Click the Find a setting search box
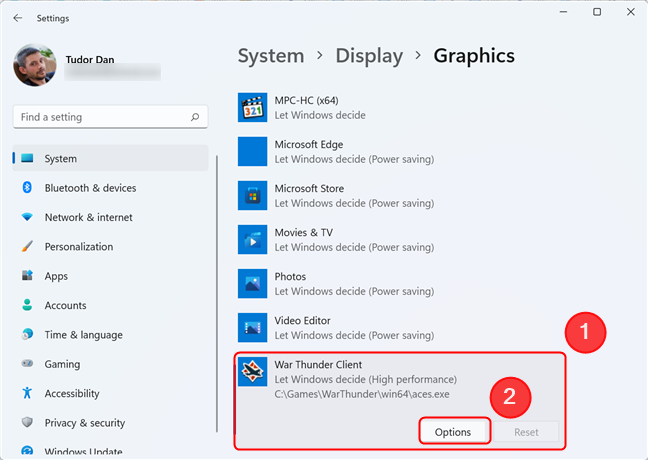648x460 pixels. coord(110,117)
